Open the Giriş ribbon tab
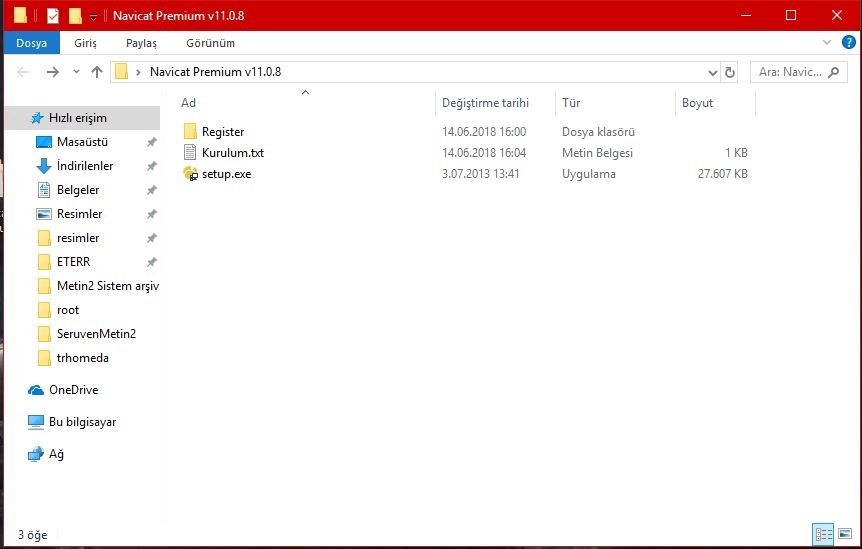The width and height of the screenshot is (862, 549). 85,43
